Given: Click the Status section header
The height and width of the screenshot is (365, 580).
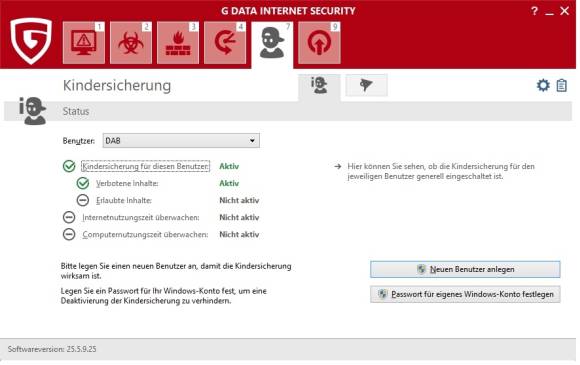Looking at the screenshot, I should (x=76, y=111).
